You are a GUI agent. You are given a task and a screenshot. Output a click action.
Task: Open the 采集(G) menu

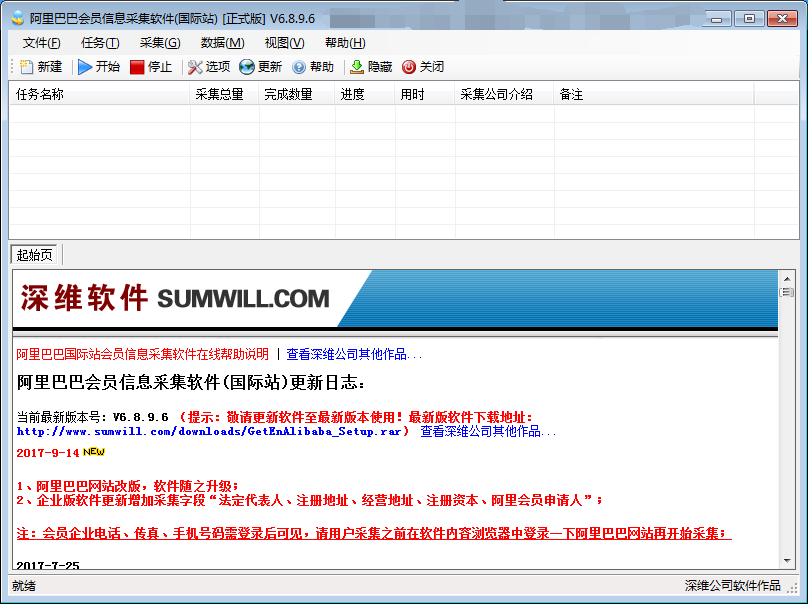[160, 43]
